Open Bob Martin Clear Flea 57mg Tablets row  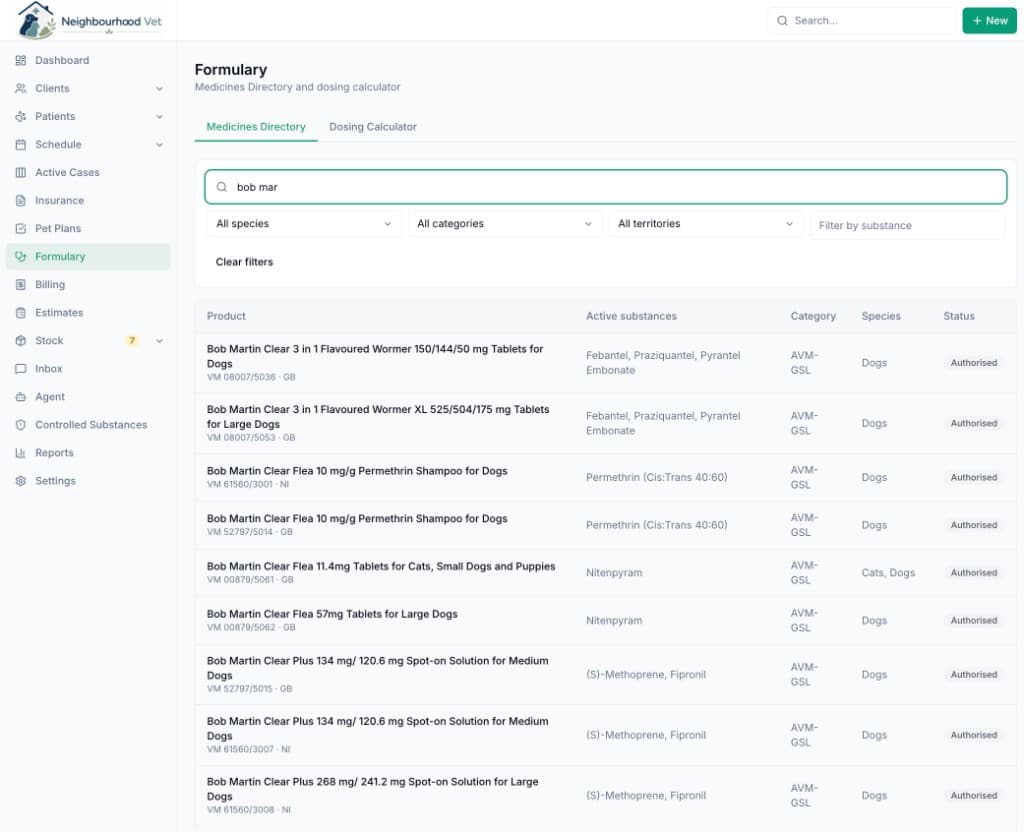pos(605,620)
